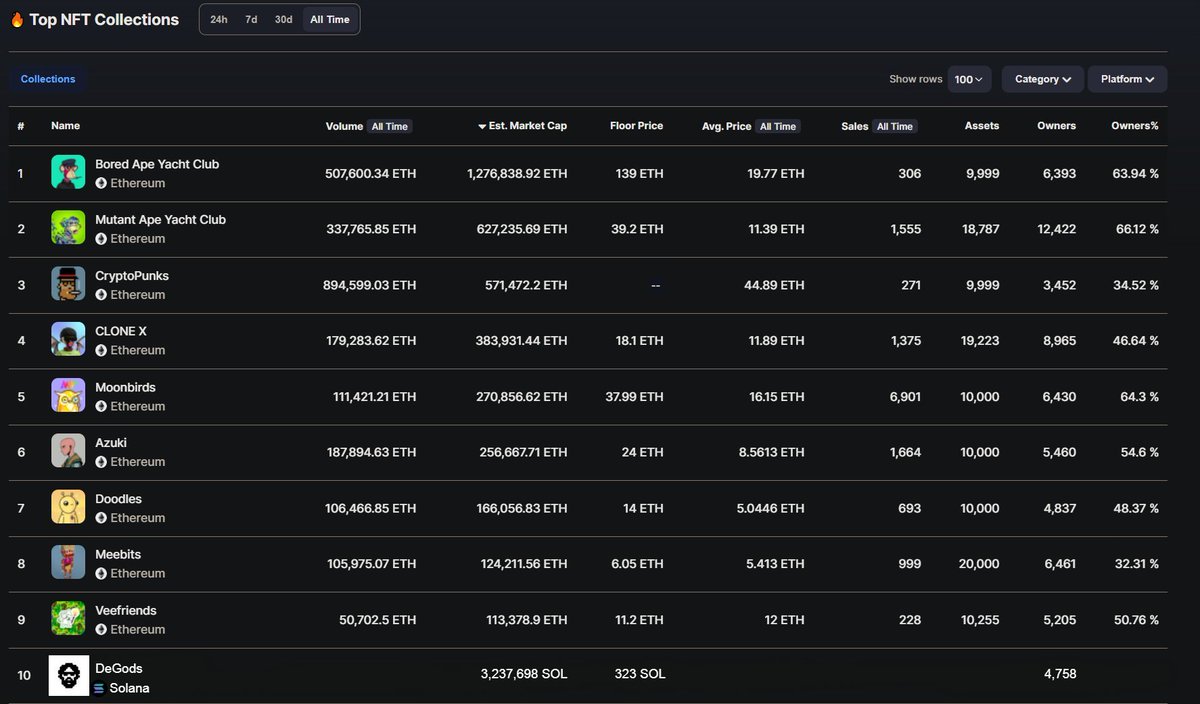Open All Time selector next to Sales
Screen dimensions: 1200x704
895,127
